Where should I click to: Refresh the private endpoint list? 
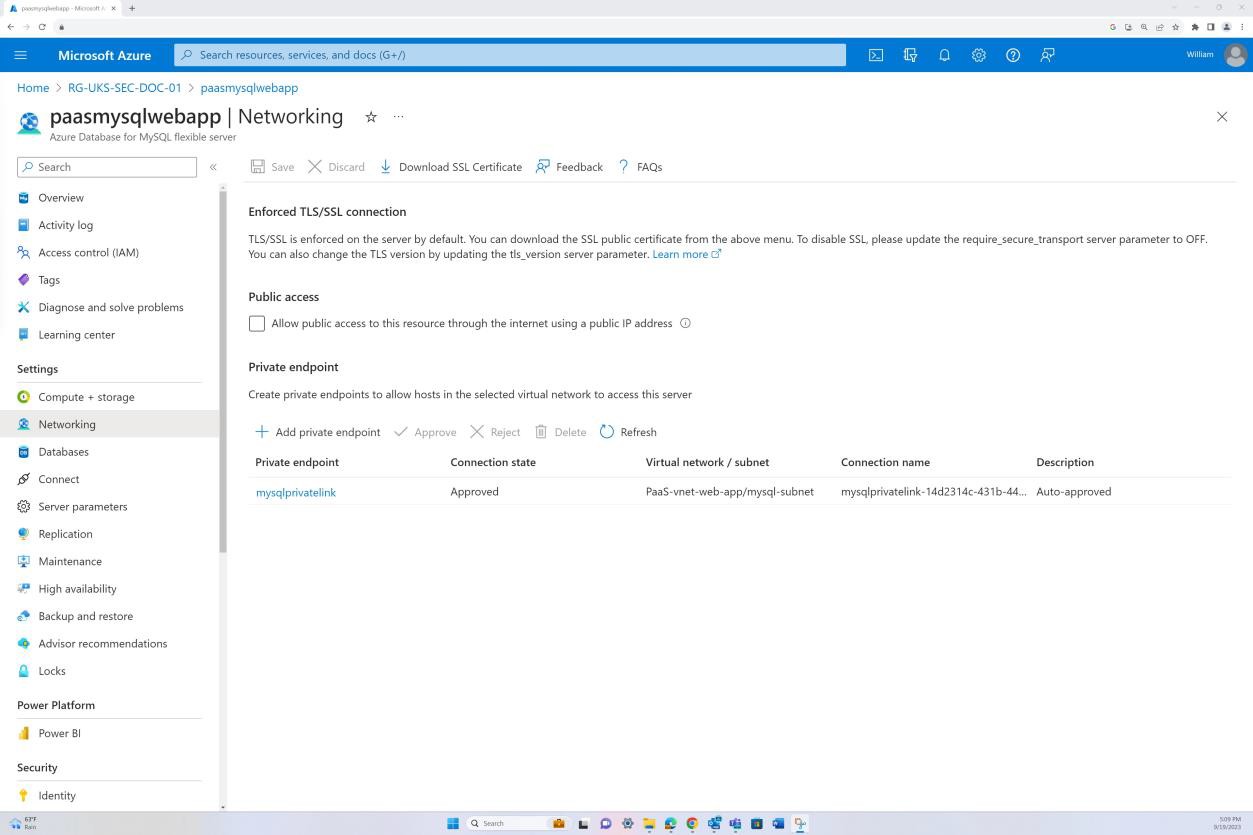(x=629, y=431)
